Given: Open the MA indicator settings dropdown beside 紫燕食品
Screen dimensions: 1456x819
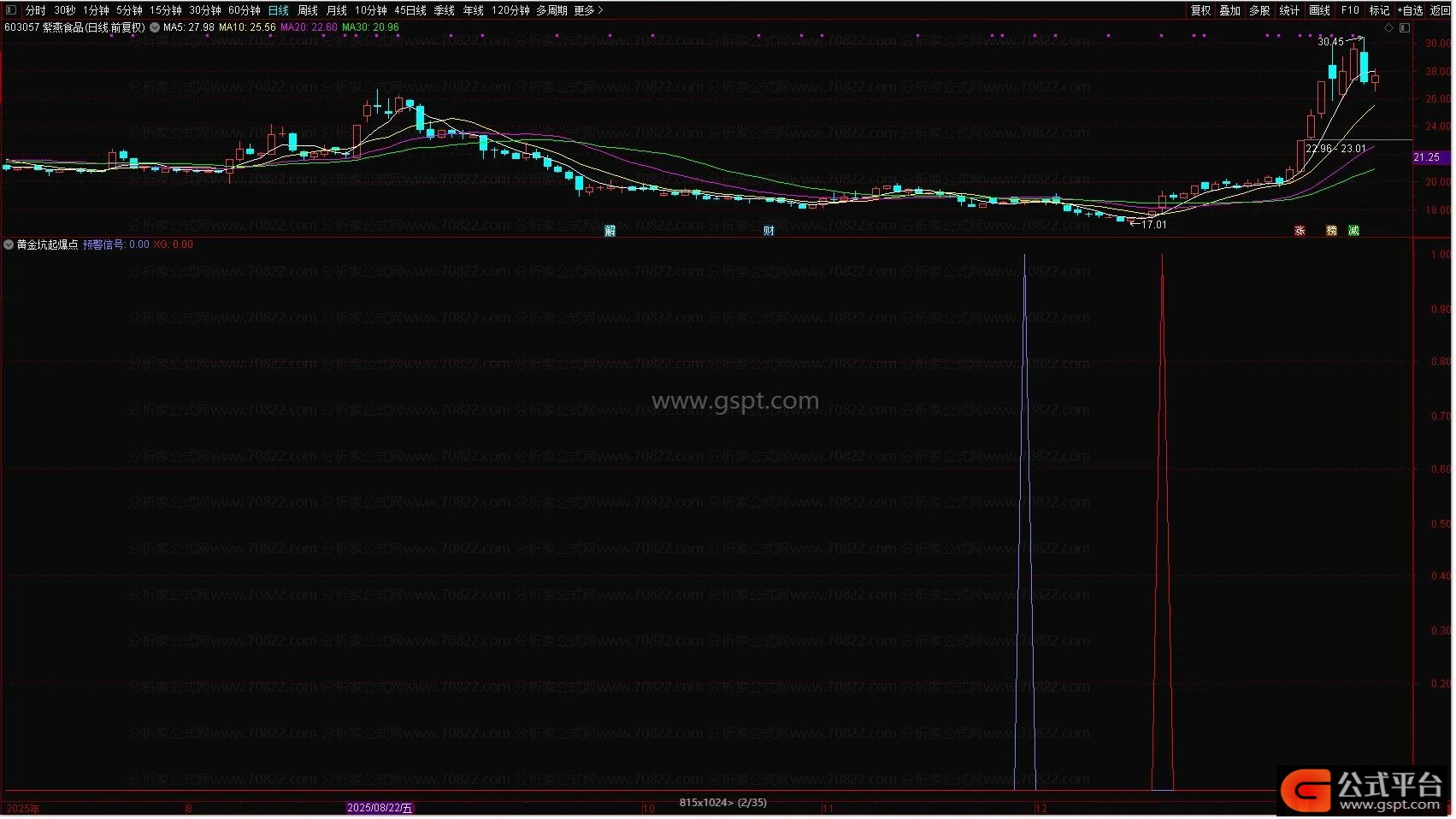Looking at the screenshot, I should (x=155, y=27).
